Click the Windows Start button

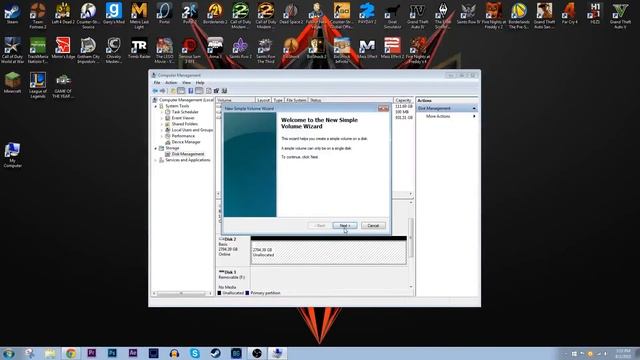9,353
